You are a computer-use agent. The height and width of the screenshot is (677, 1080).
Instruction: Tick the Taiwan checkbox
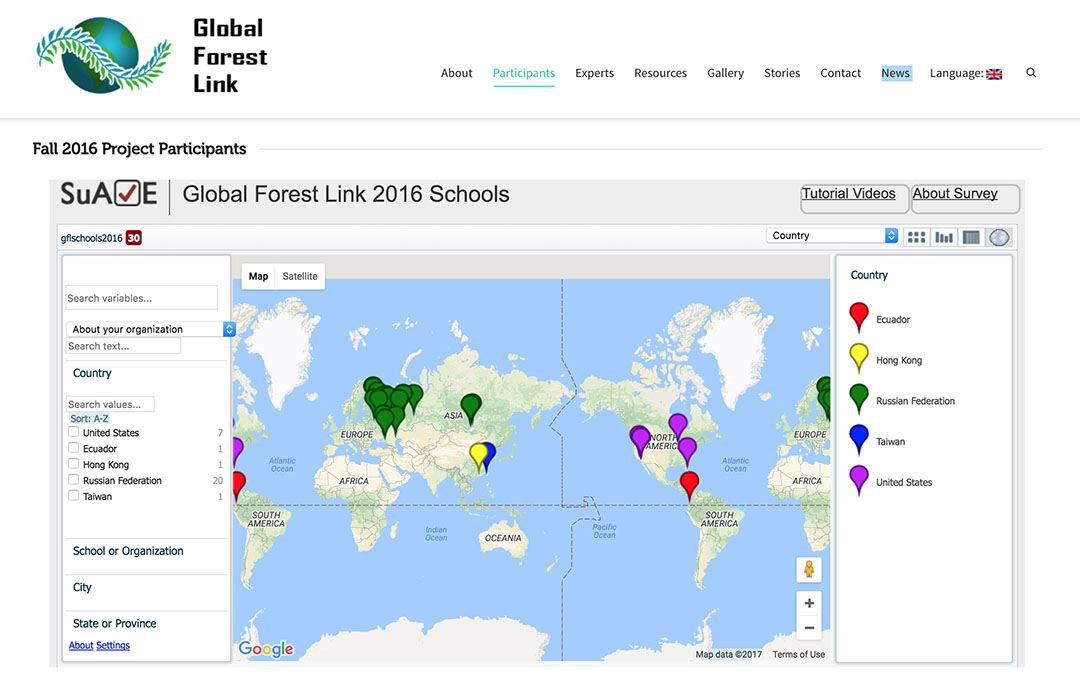(x=74, y=495)
